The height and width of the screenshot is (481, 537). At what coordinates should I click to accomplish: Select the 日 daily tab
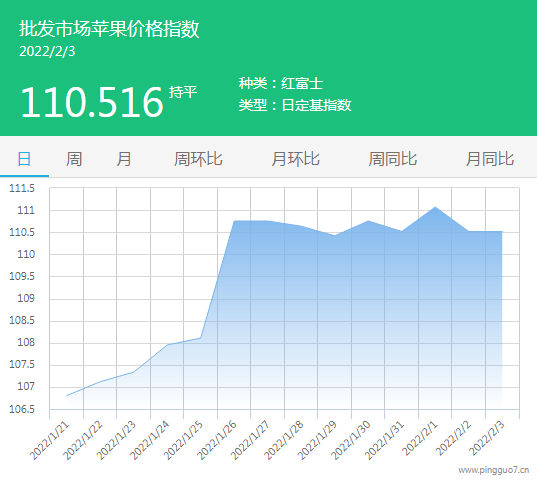[24, 159]
